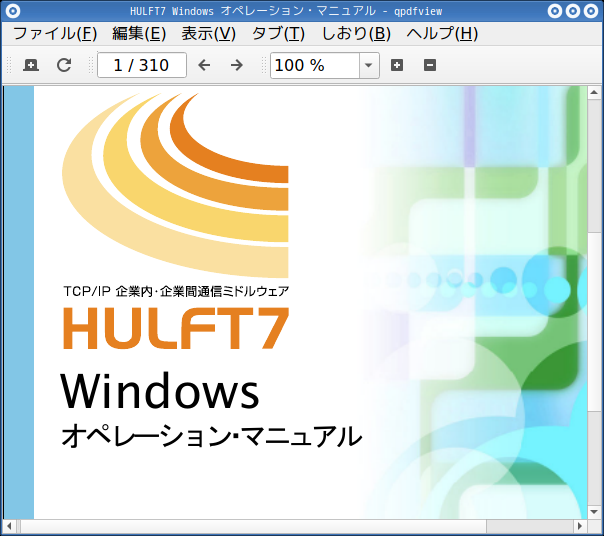The image size is (604, 536).
Task: Zoom in with the plus icon
Action: (x=397, y=65)
